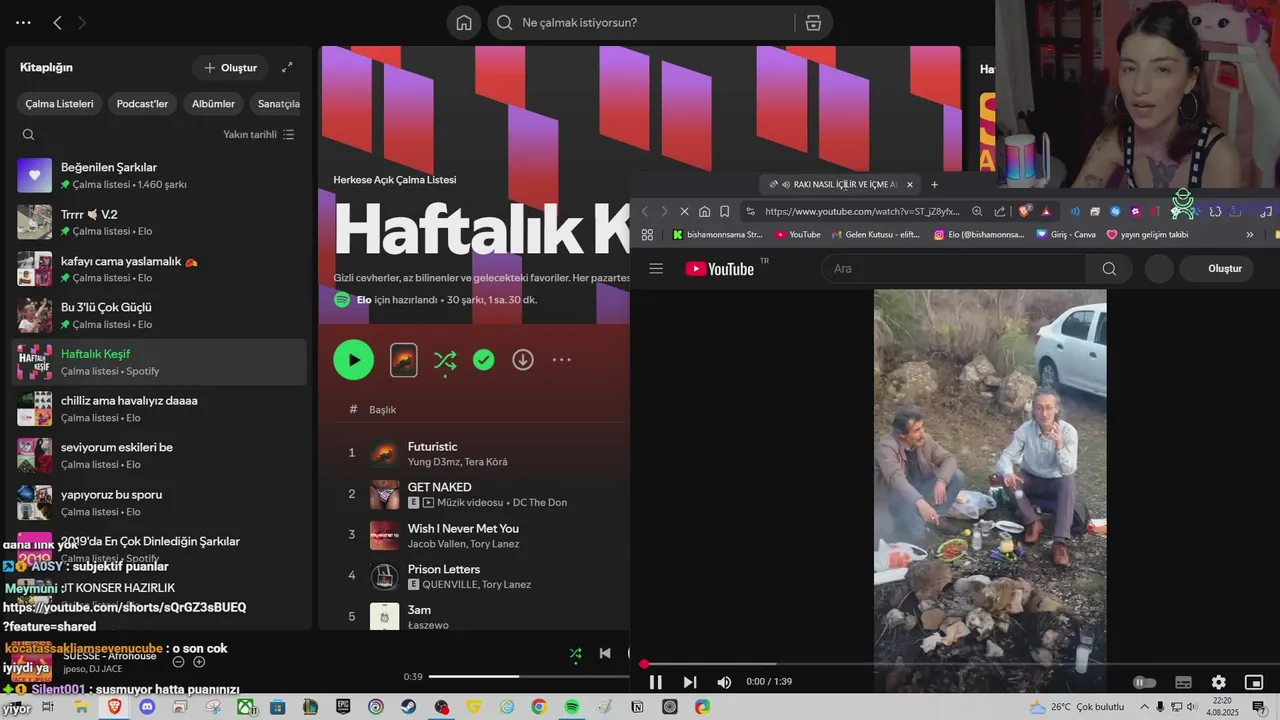Toggle YouTube subtitles button
Image resolution: width=1280 pixels, height=720 pixels.
click(1183, 682)
